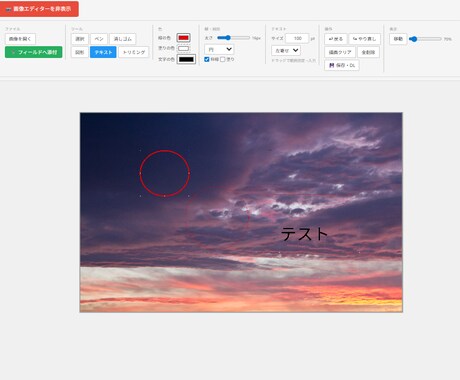Open the shape type dropdown showing 円

pos(219,49)
